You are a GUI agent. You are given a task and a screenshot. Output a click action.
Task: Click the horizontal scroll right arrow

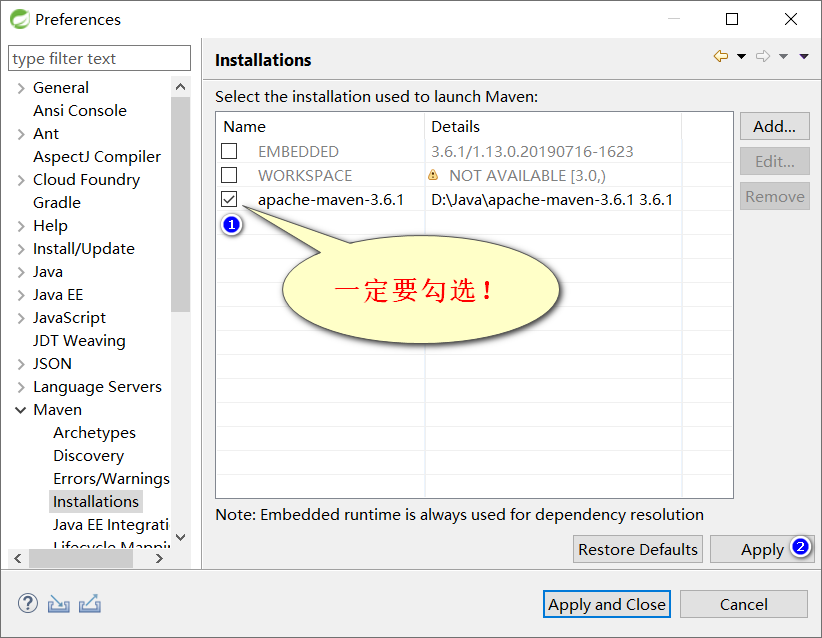(x=159, y=558)
